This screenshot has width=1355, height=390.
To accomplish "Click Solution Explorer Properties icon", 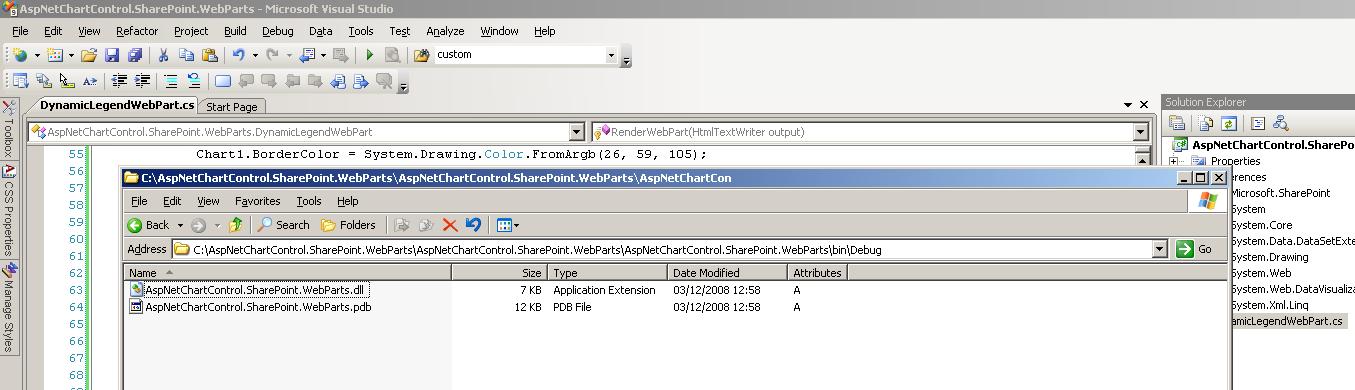I will point(1178,123).
